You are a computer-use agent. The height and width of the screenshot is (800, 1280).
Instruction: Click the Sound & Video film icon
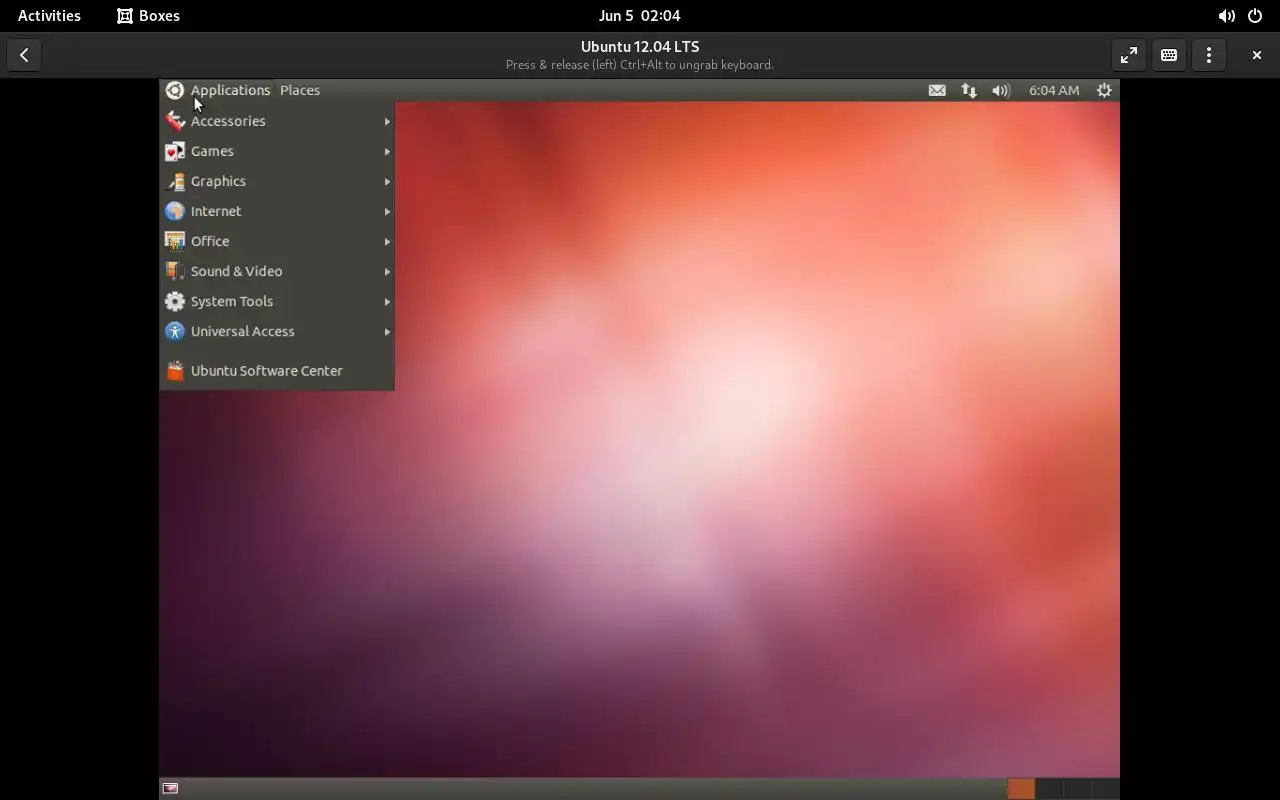(175, 271)
